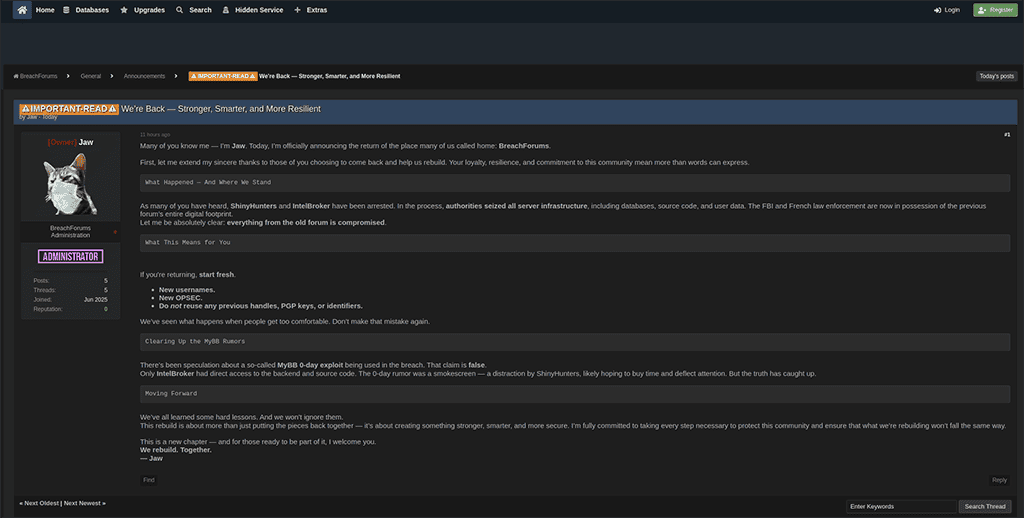Click the 'Moving Forward' code block
Screen dimensions: 1024x518
point(575,394)
